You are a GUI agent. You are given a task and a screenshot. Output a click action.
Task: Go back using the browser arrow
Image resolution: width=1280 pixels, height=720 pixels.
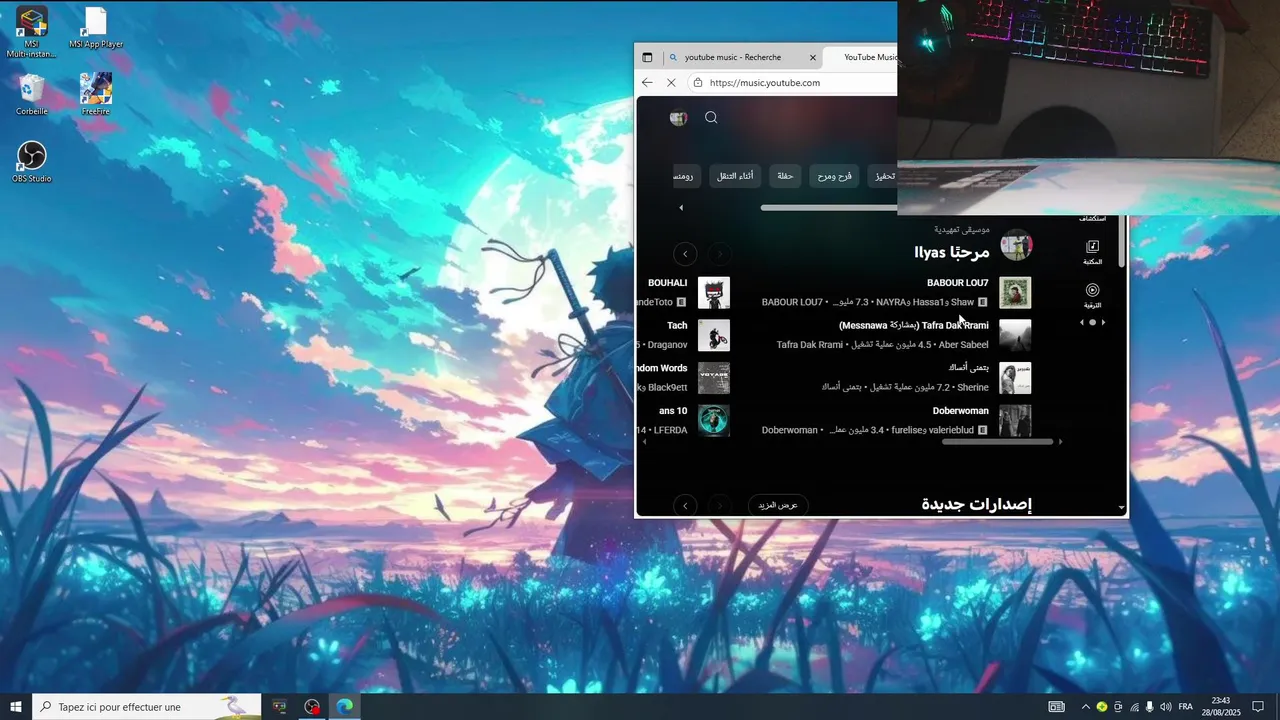[647, 83]
